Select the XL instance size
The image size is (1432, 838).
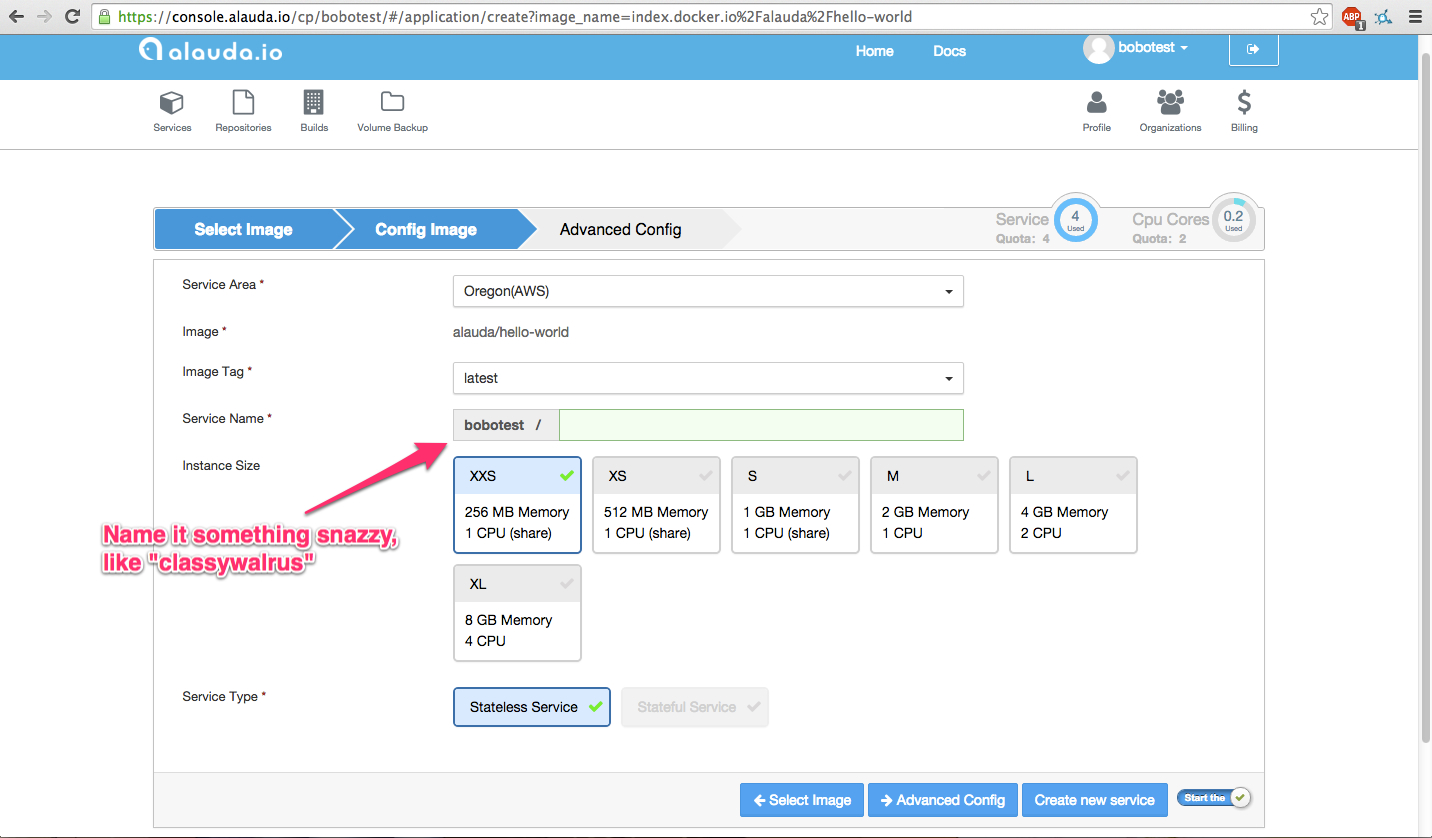517,613
